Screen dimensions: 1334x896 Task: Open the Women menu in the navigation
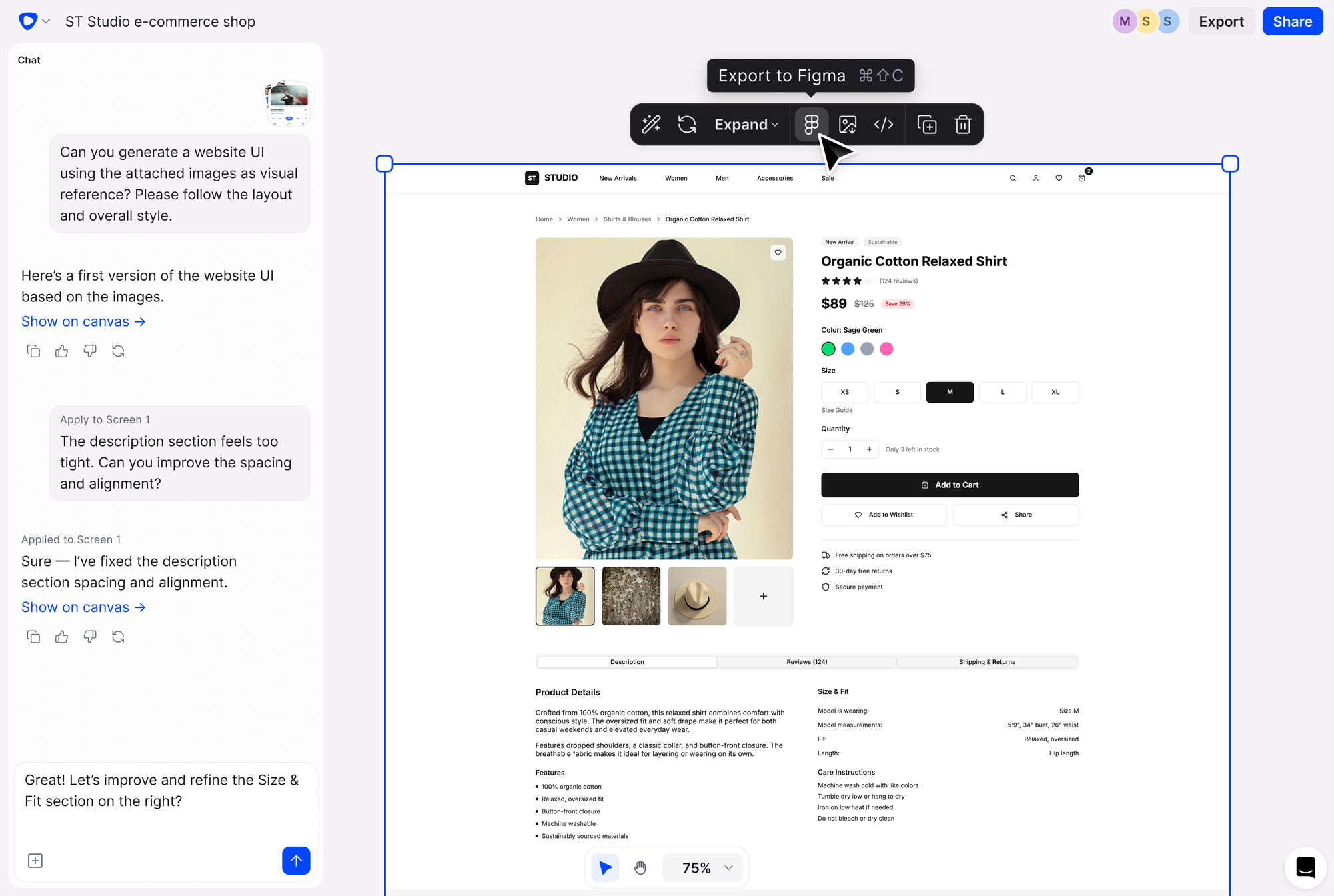click(676, 178)
